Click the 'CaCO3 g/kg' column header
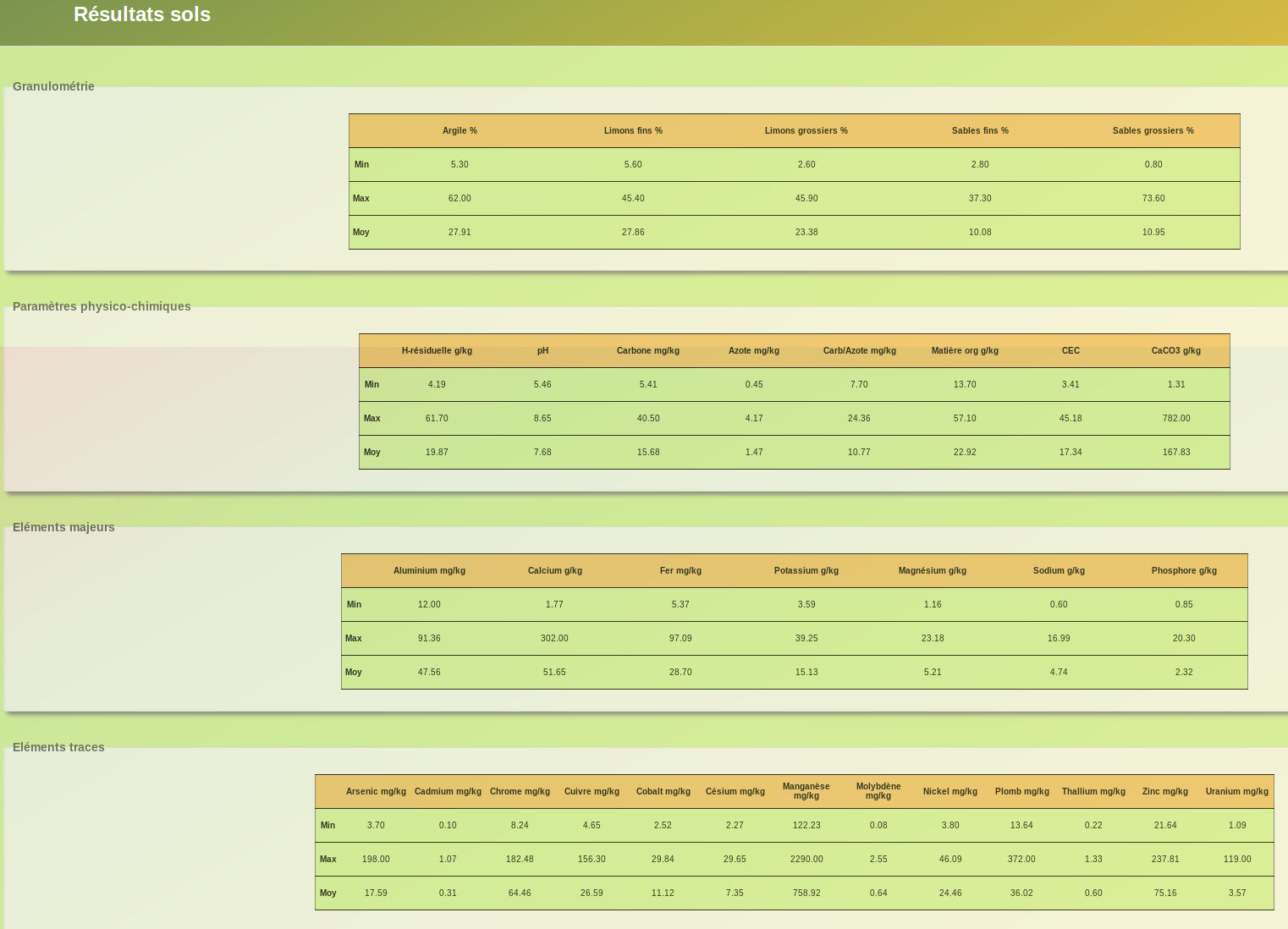 click(x=1176, y=350)
